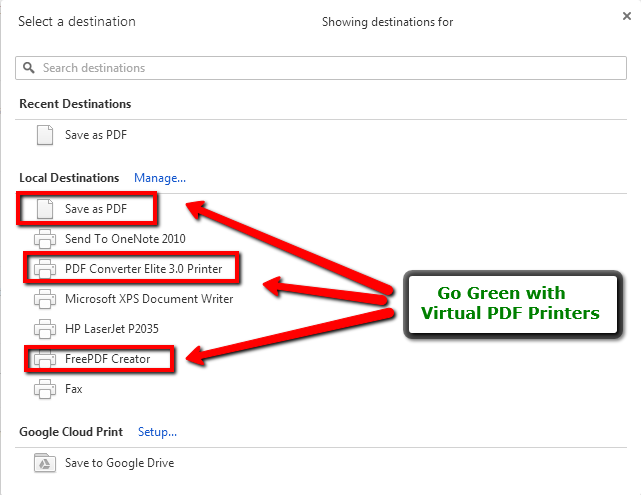This screenshot has height=495, width=641.
Task: Click the search magnifier icon
Action: (29, 67)
